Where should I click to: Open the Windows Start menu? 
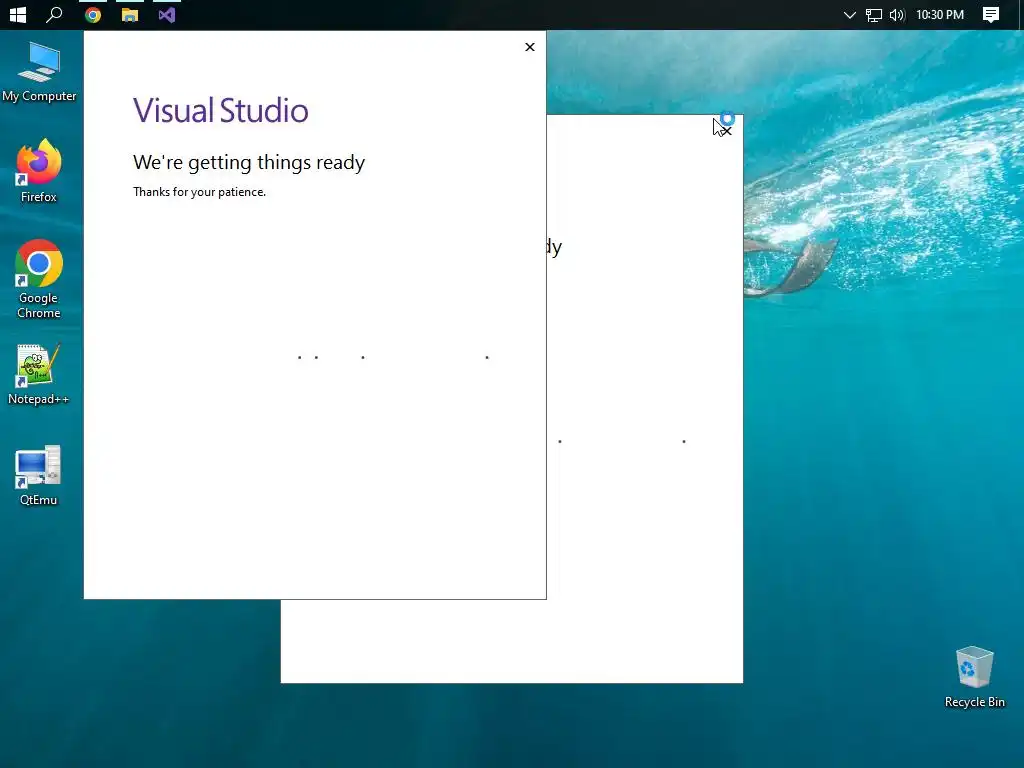pos(18,14)
